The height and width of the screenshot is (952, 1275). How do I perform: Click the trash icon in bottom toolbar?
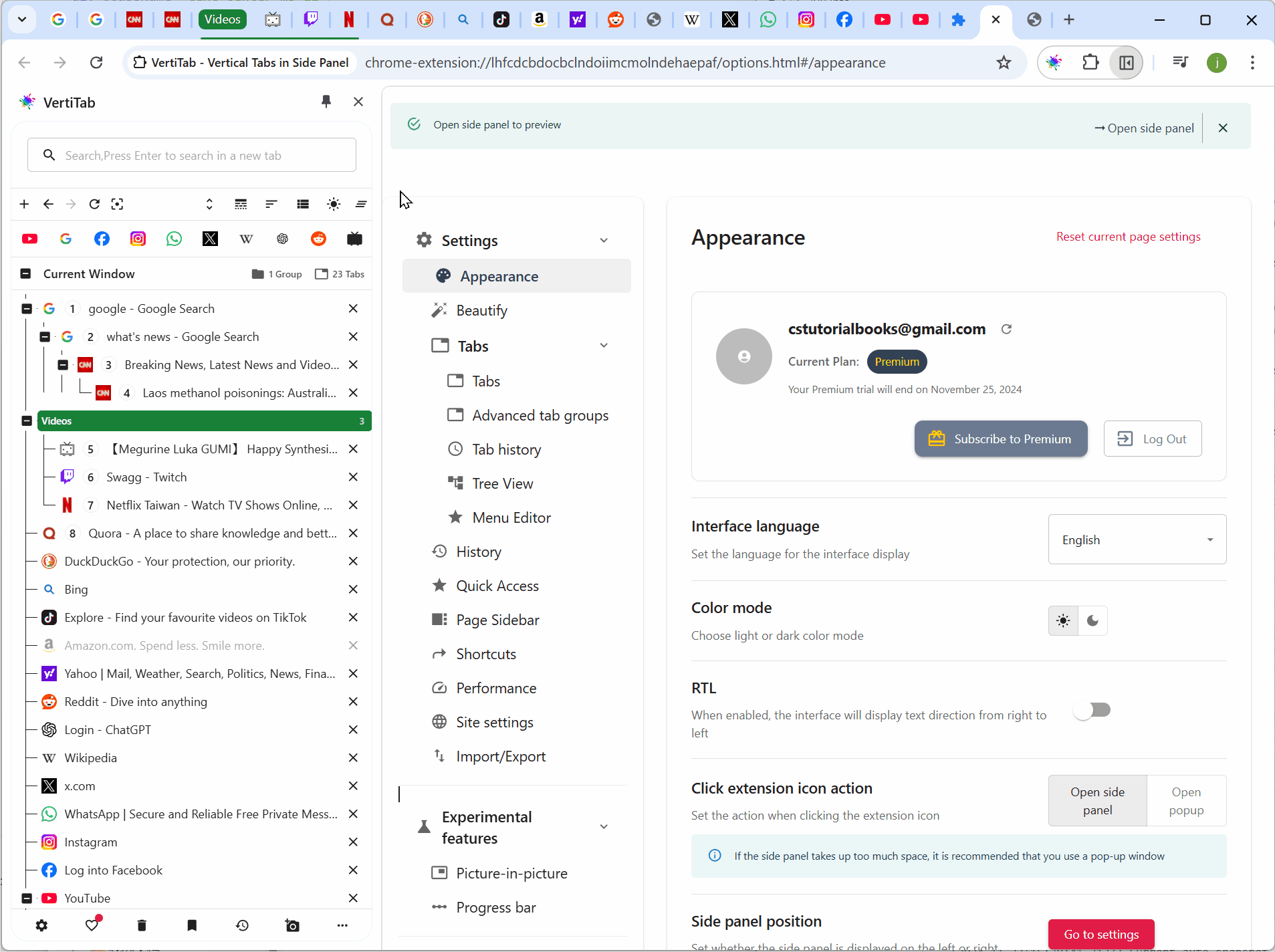point(142,925)
